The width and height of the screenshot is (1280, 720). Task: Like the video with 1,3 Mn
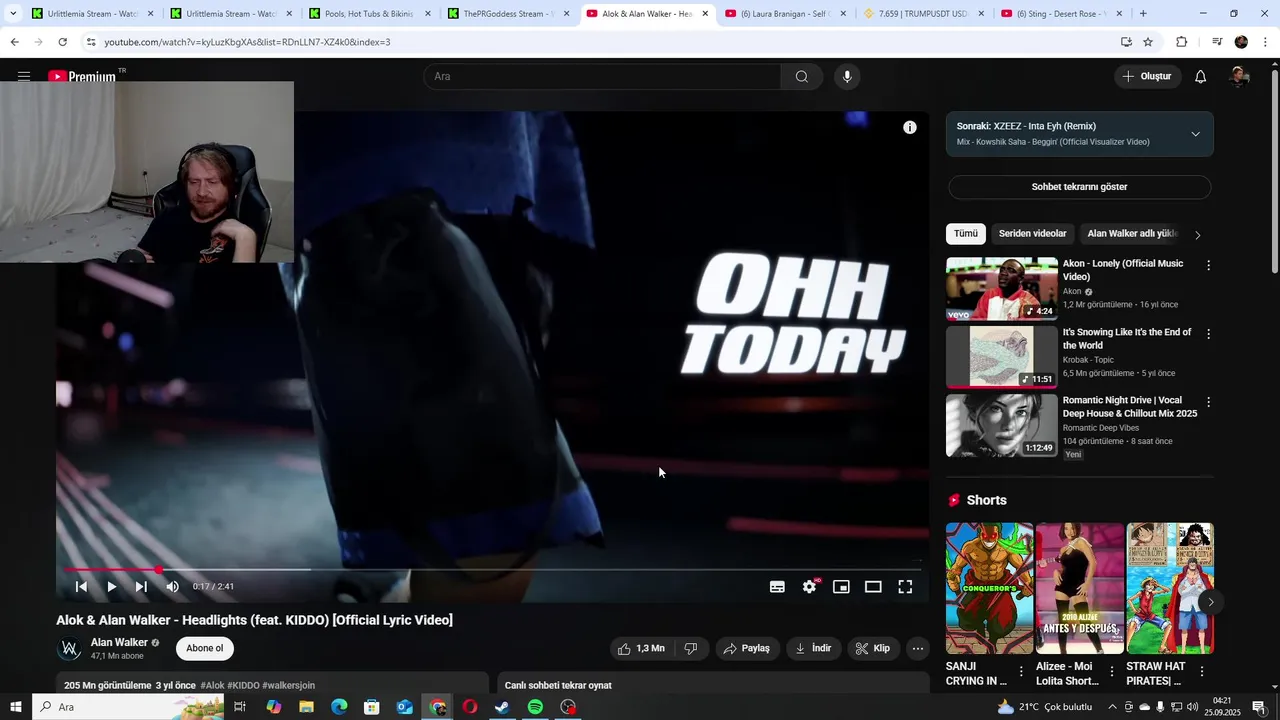click(x=641, y=649)
